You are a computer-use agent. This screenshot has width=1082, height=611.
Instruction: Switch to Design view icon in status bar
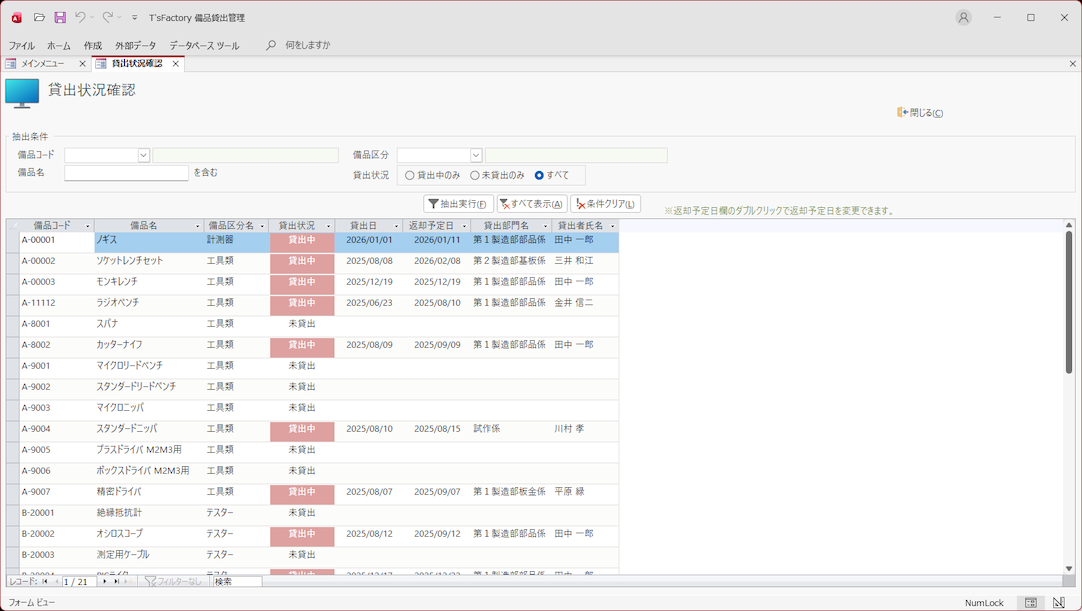click(x=1059, y=603)
